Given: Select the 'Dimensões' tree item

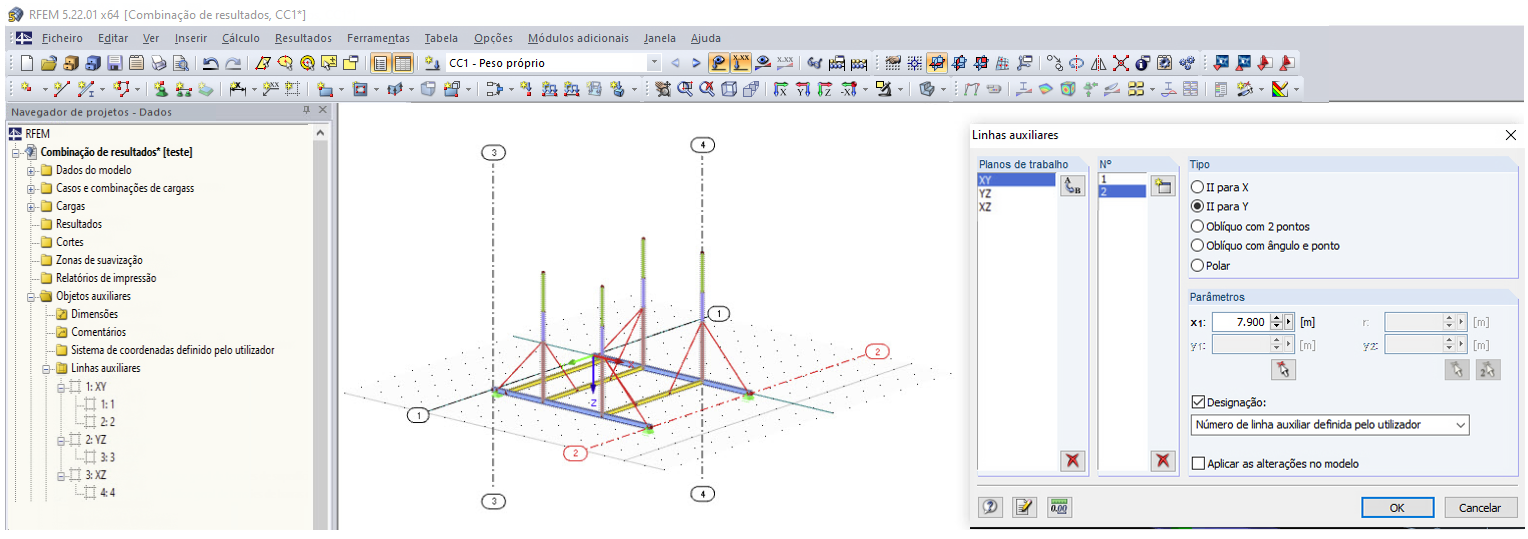Looking at the screenshot, I should (94, 314).
